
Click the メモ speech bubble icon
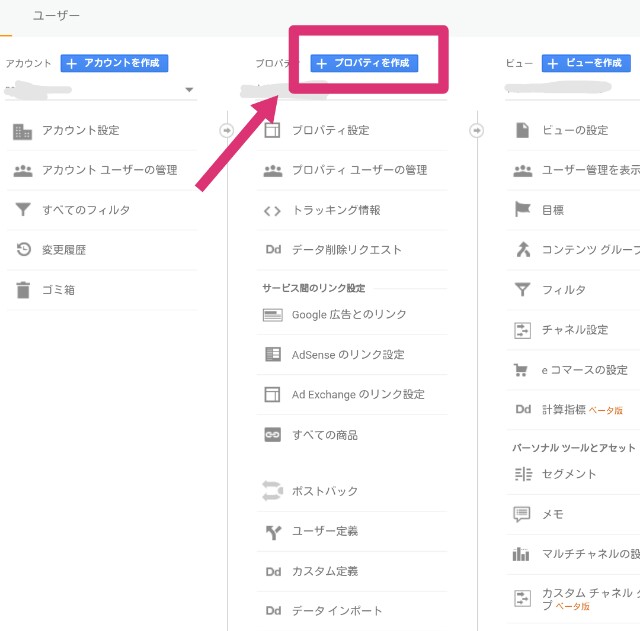point(522,514)
